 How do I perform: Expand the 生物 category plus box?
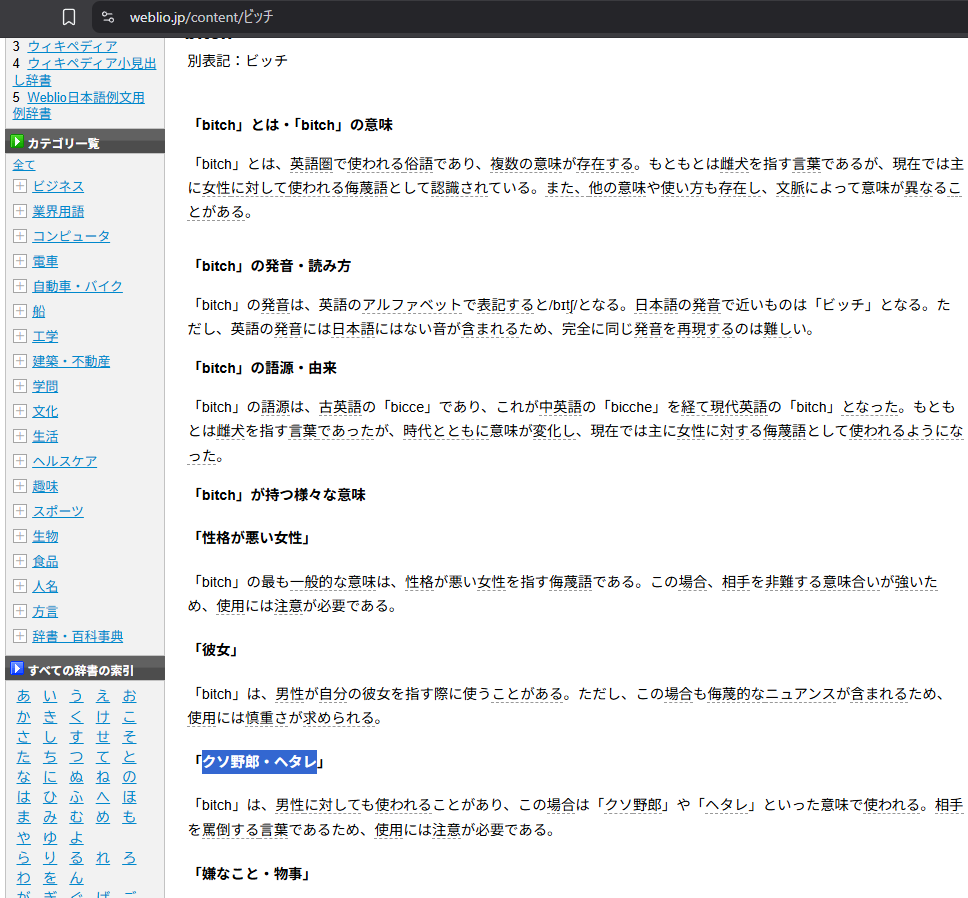pyautogui.click(x=20, y=536)
